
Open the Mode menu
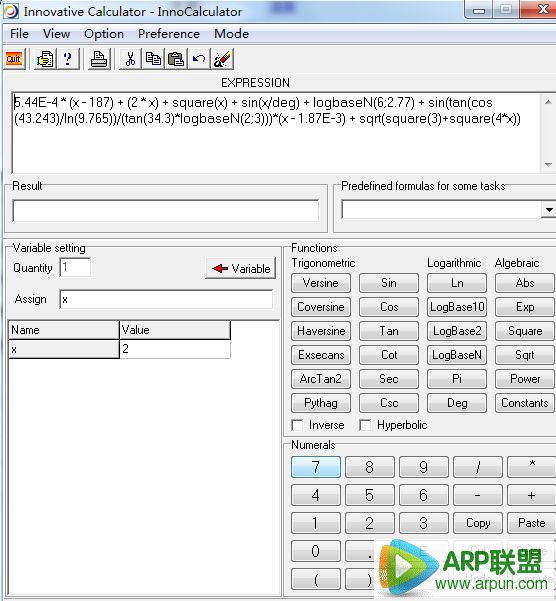pos(231,34)
